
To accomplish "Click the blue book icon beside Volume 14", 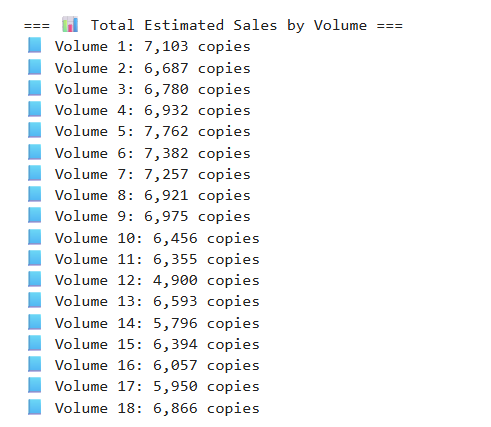I will (x=35, y=322).
